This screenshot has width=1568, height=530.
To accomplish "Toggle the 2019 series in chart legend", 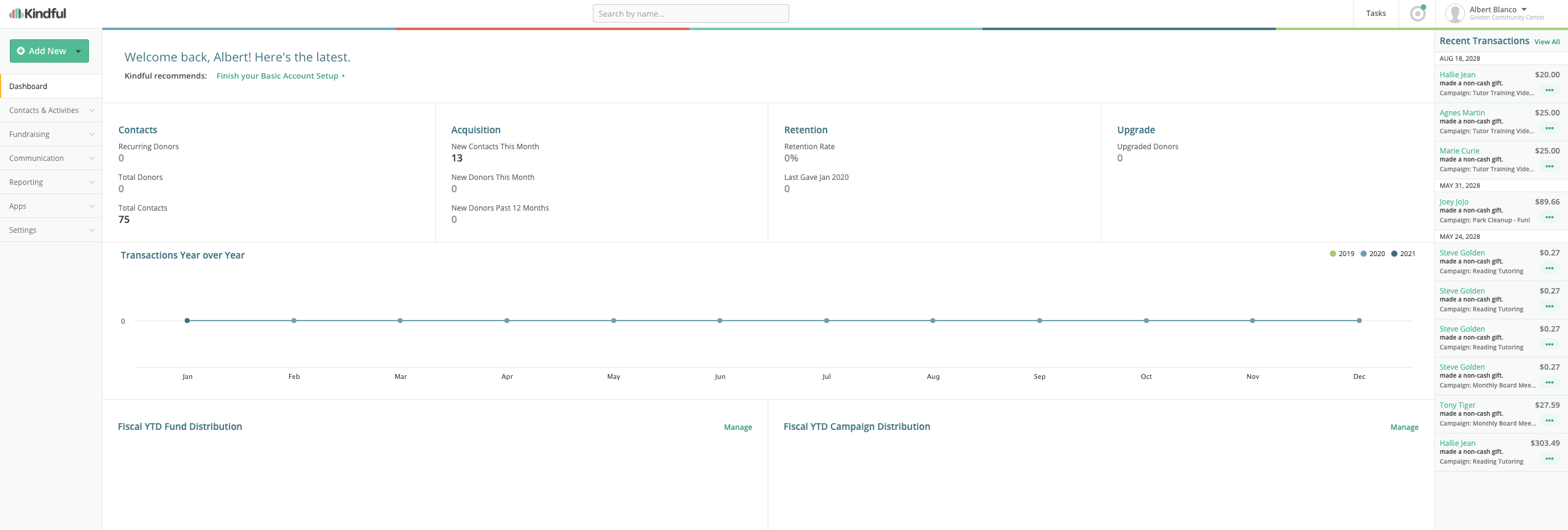I will [1342, 254].
